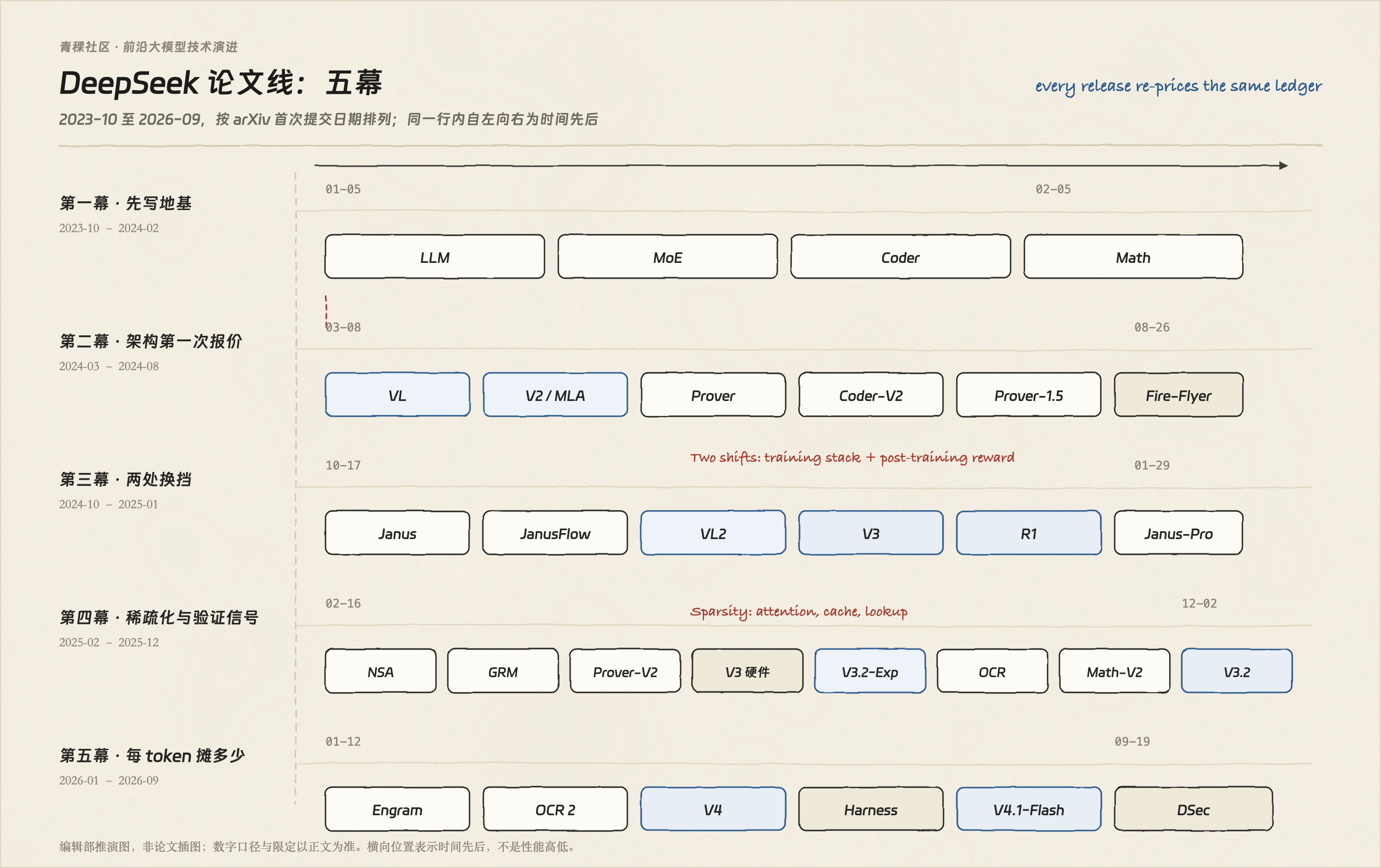The image size is (1381, 868).
Task: Click the 12-02 date marker
Action: tap(1199, 604)
